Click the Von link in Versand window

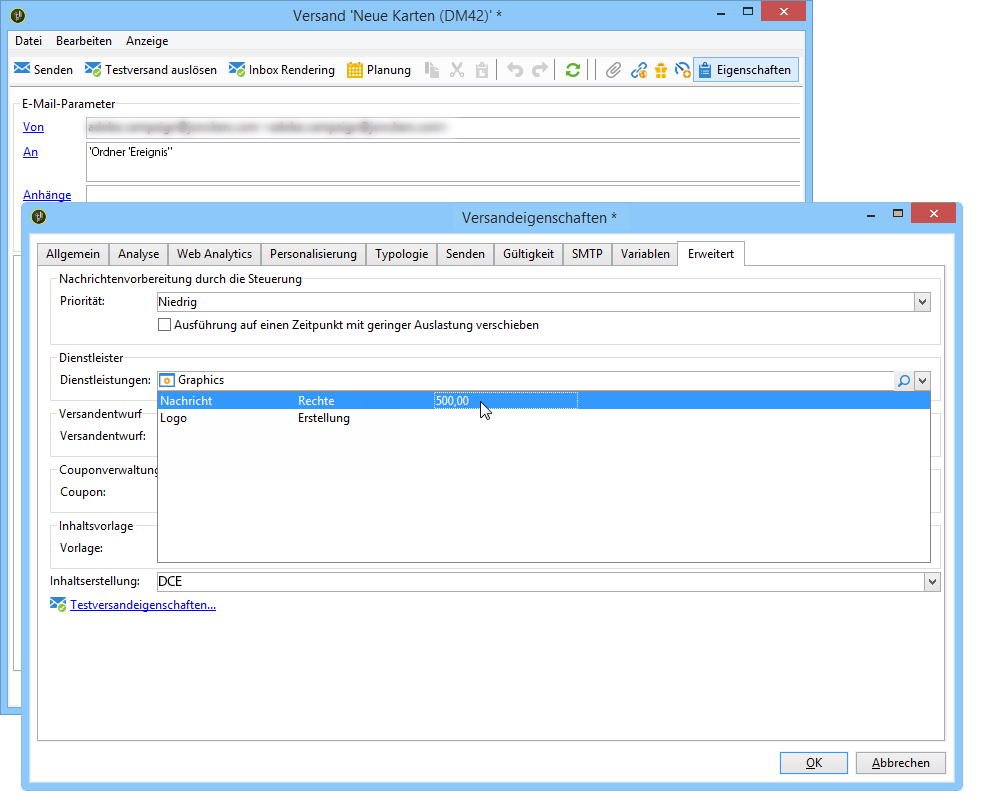click(x=33, y=127)
